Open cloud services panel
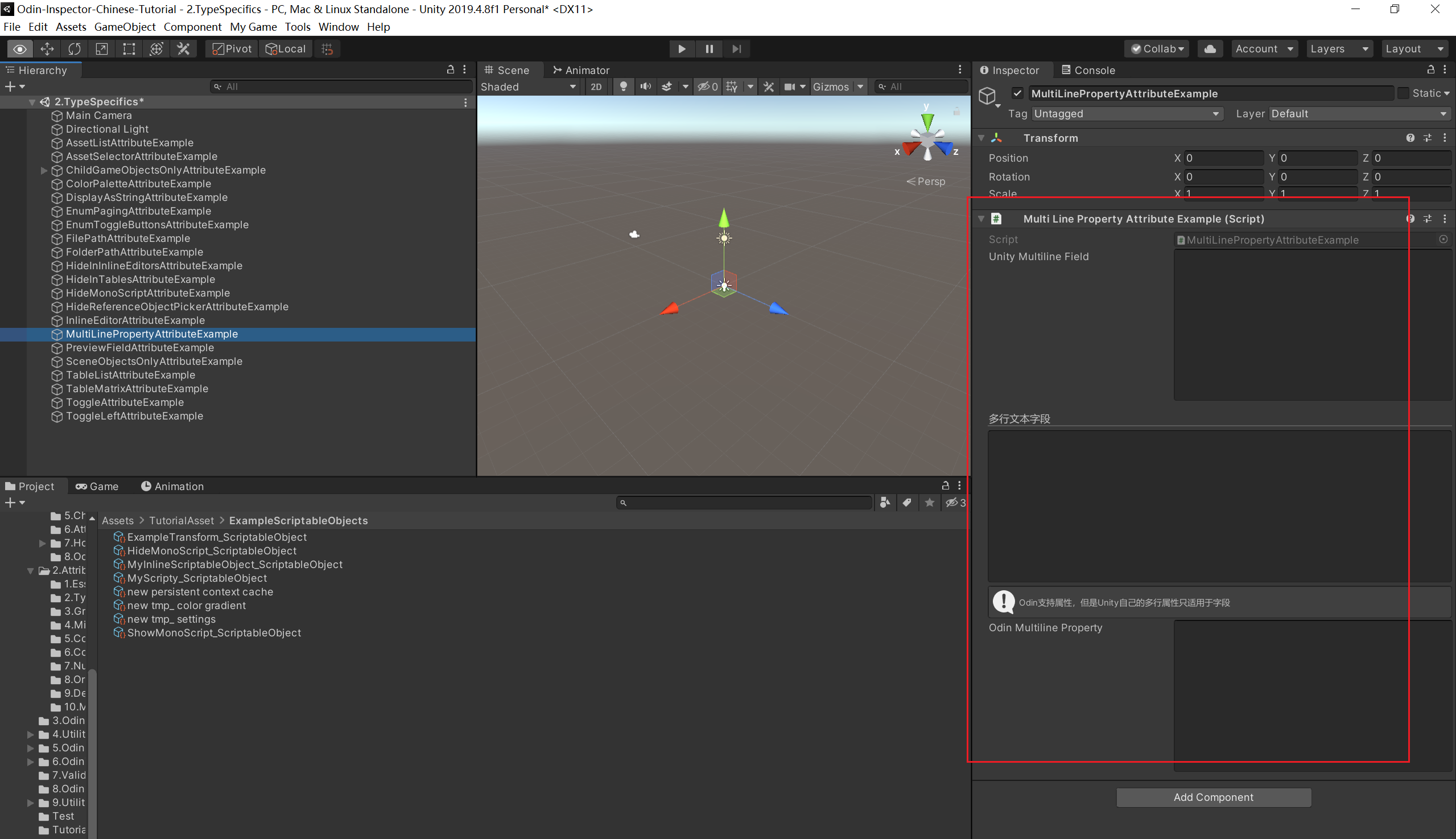 click(1210, 49)
